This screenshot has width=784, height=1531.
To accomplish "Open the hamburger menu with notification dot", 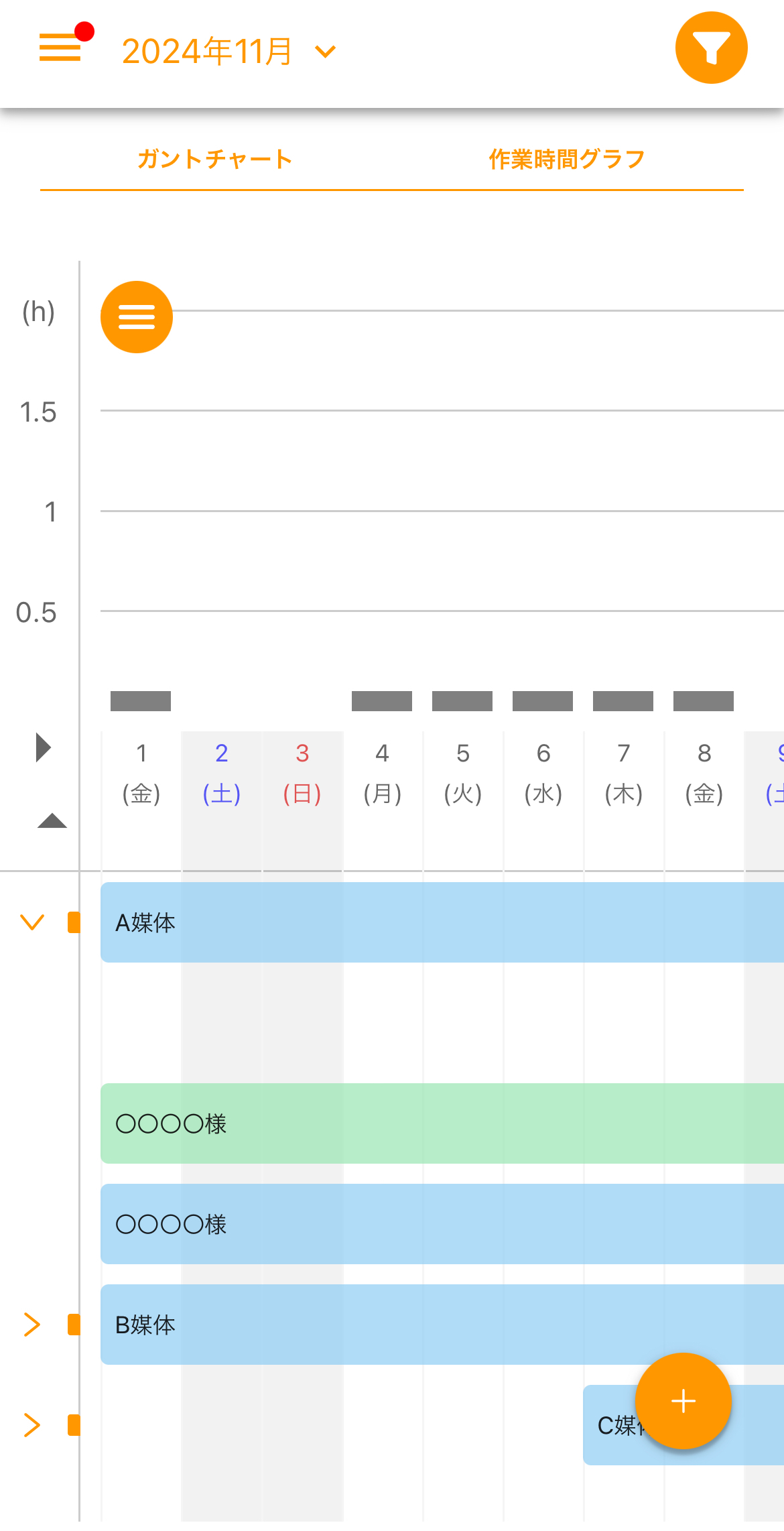I will point(60,48).
